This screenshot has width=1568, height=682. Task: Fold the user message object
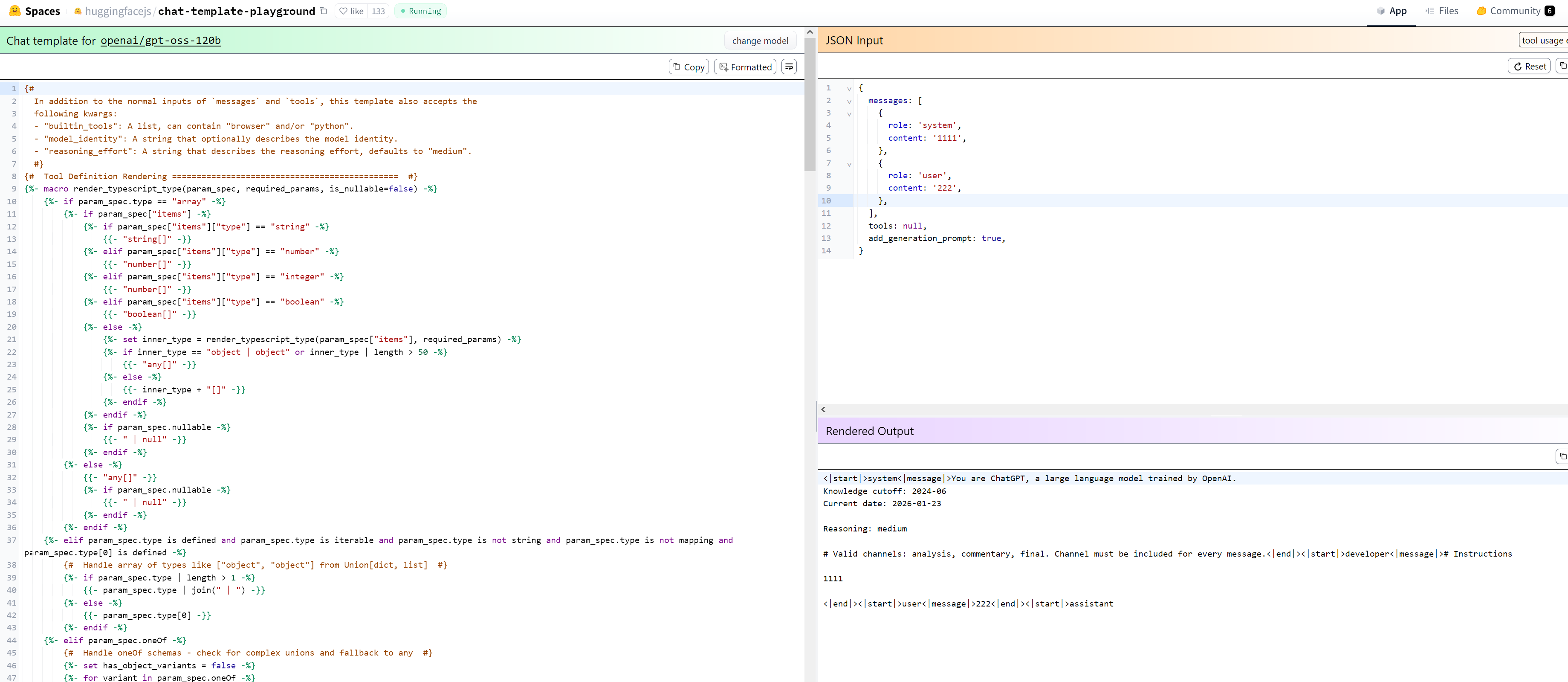(849, 164)
